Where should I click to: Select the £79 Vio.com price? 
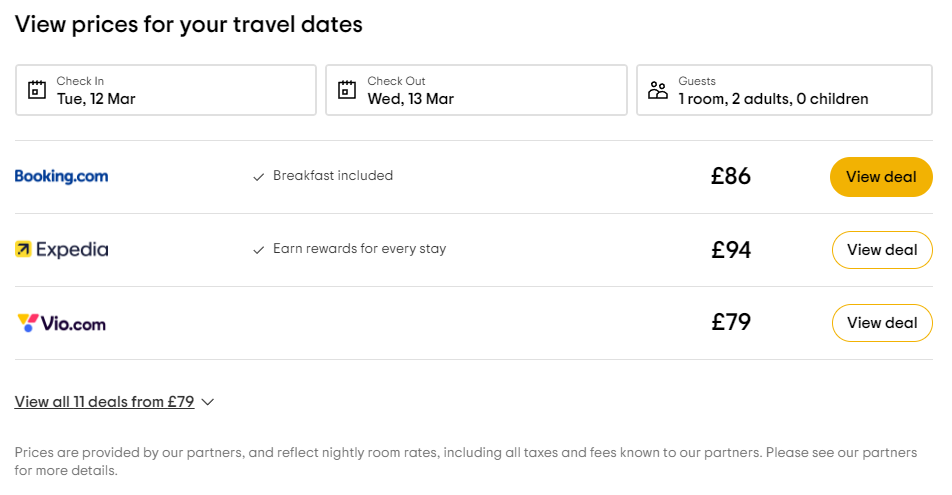tap(731, 323)
